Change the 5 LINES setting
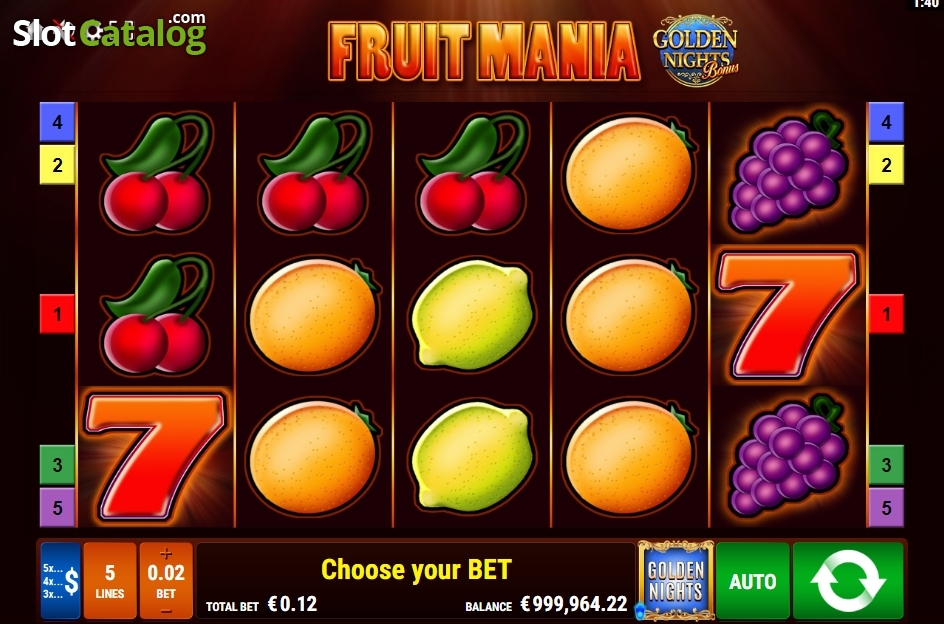The image size is (944, 624). (110, 581)
